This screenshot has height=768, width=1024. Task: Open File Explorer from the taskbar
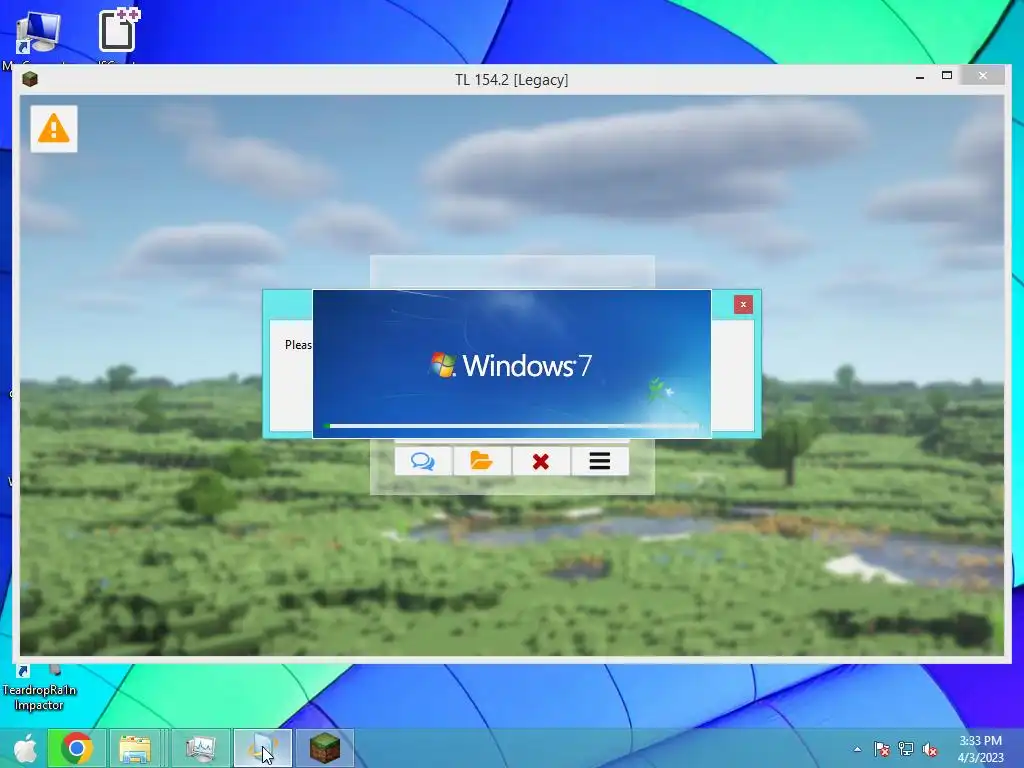coord(135,748)
